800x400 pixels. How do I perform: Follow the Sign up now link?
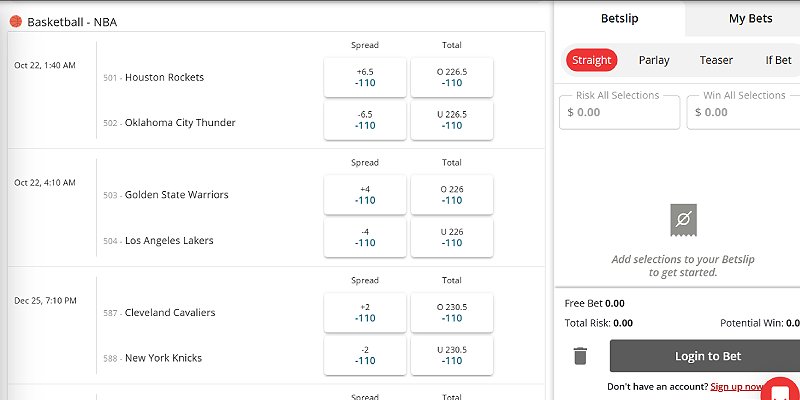click(x=737, y=387)
